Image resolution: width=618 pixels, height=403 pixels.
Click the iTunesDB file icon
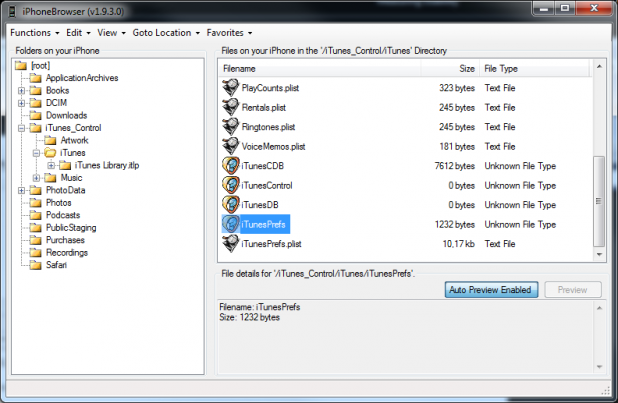(x=231, y=204)
